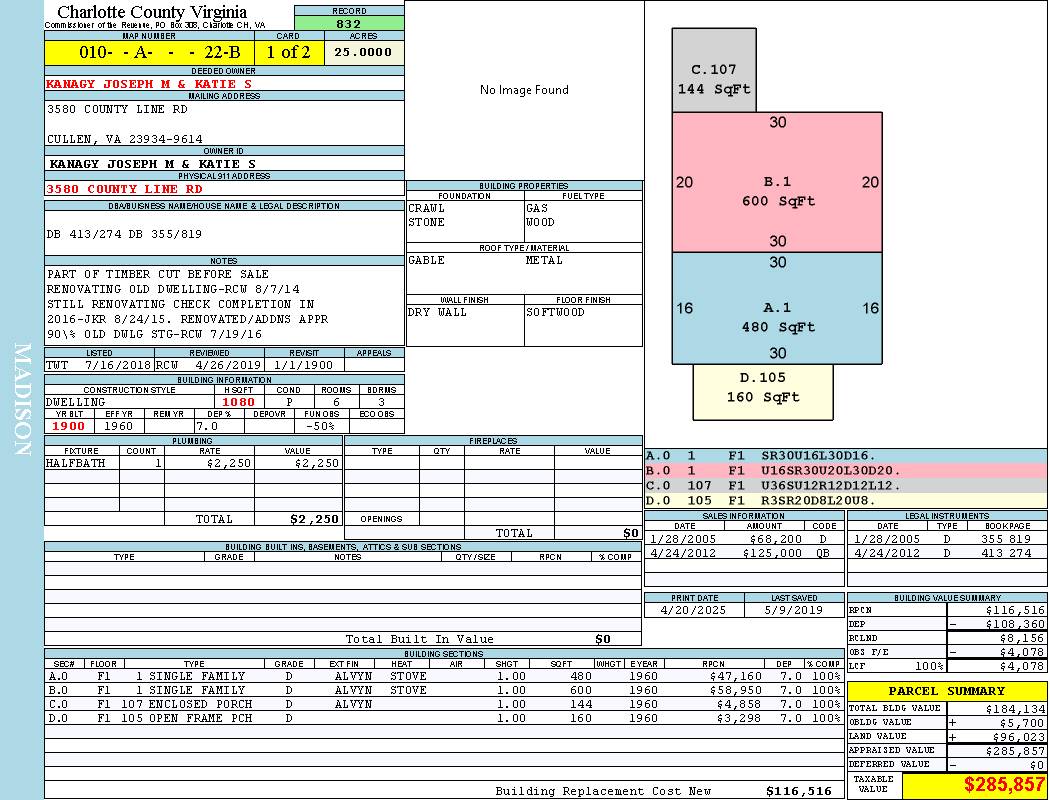Select revisit date 1/1/1900
Viewport: 1050px width, 800px height.
point(303,366)
